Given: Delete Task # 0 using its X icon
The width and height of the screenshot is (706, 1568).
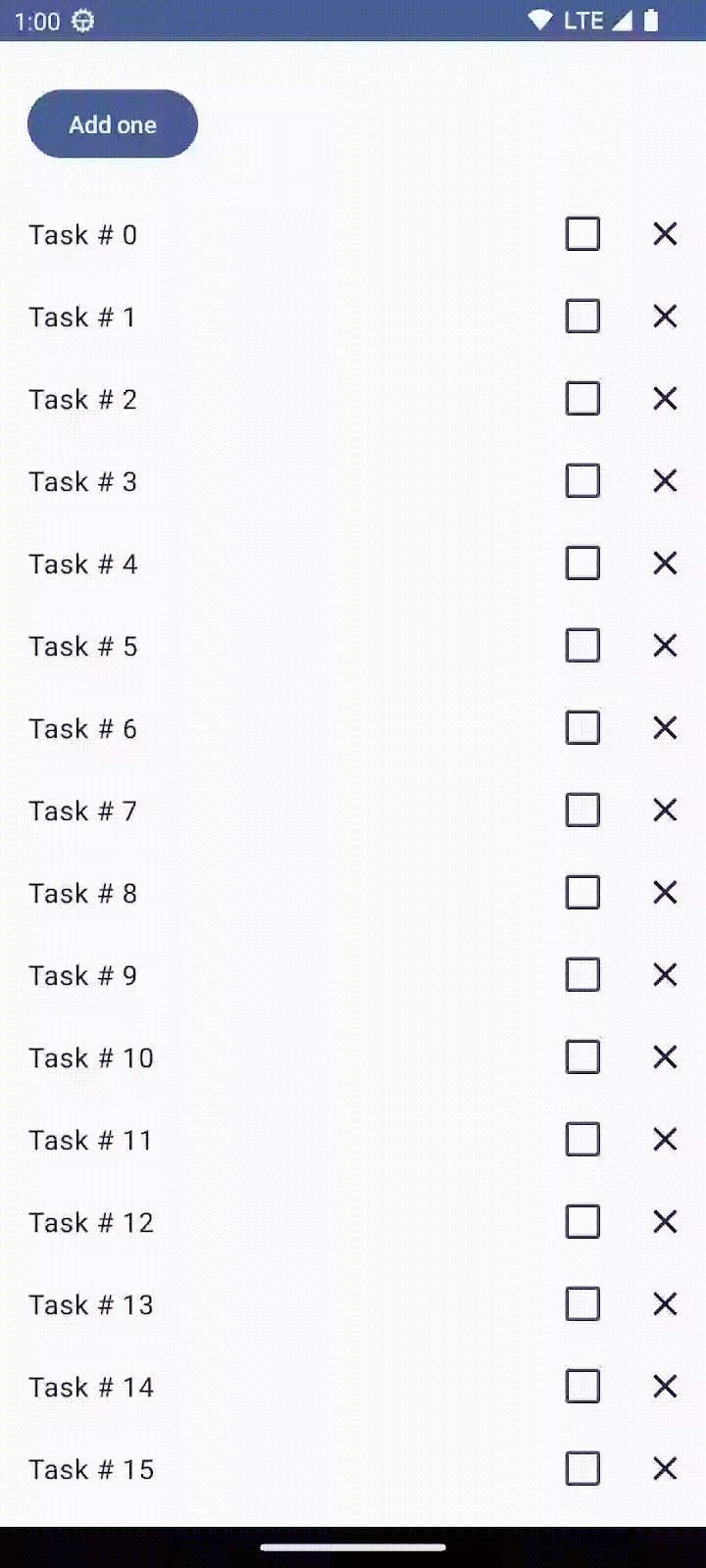Looking at the screenshot, I should [x=664, y=233].
